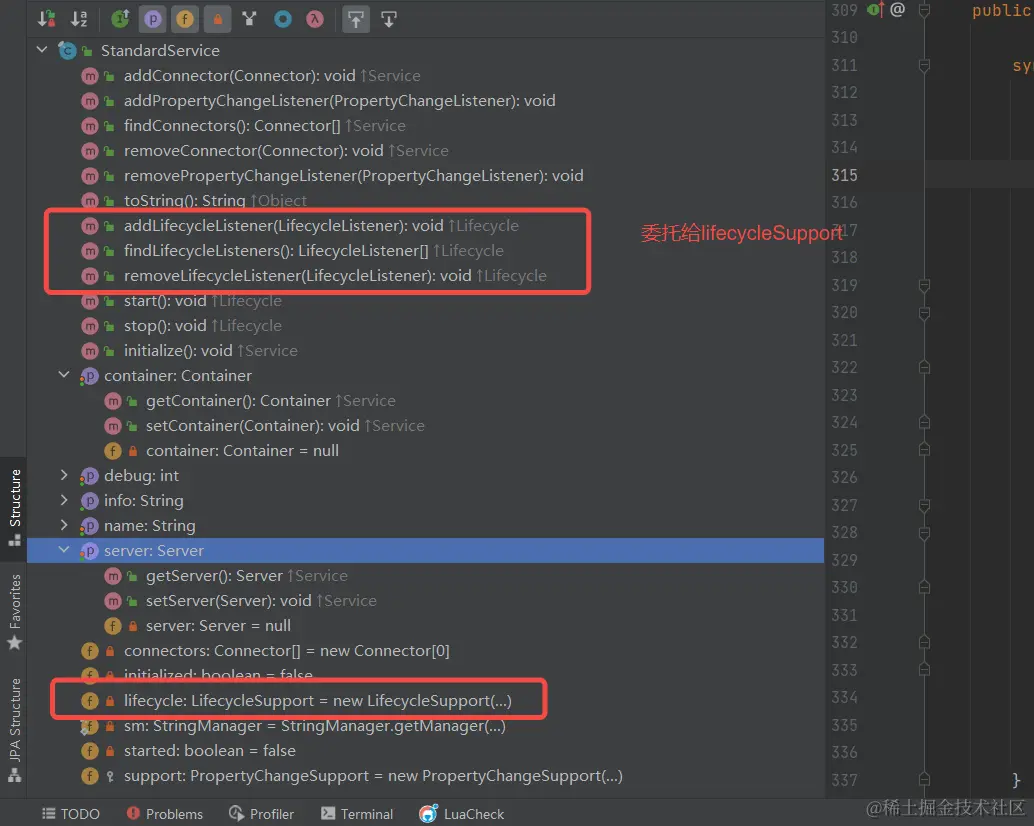Click the StandardService class icon

coord(67,50)
